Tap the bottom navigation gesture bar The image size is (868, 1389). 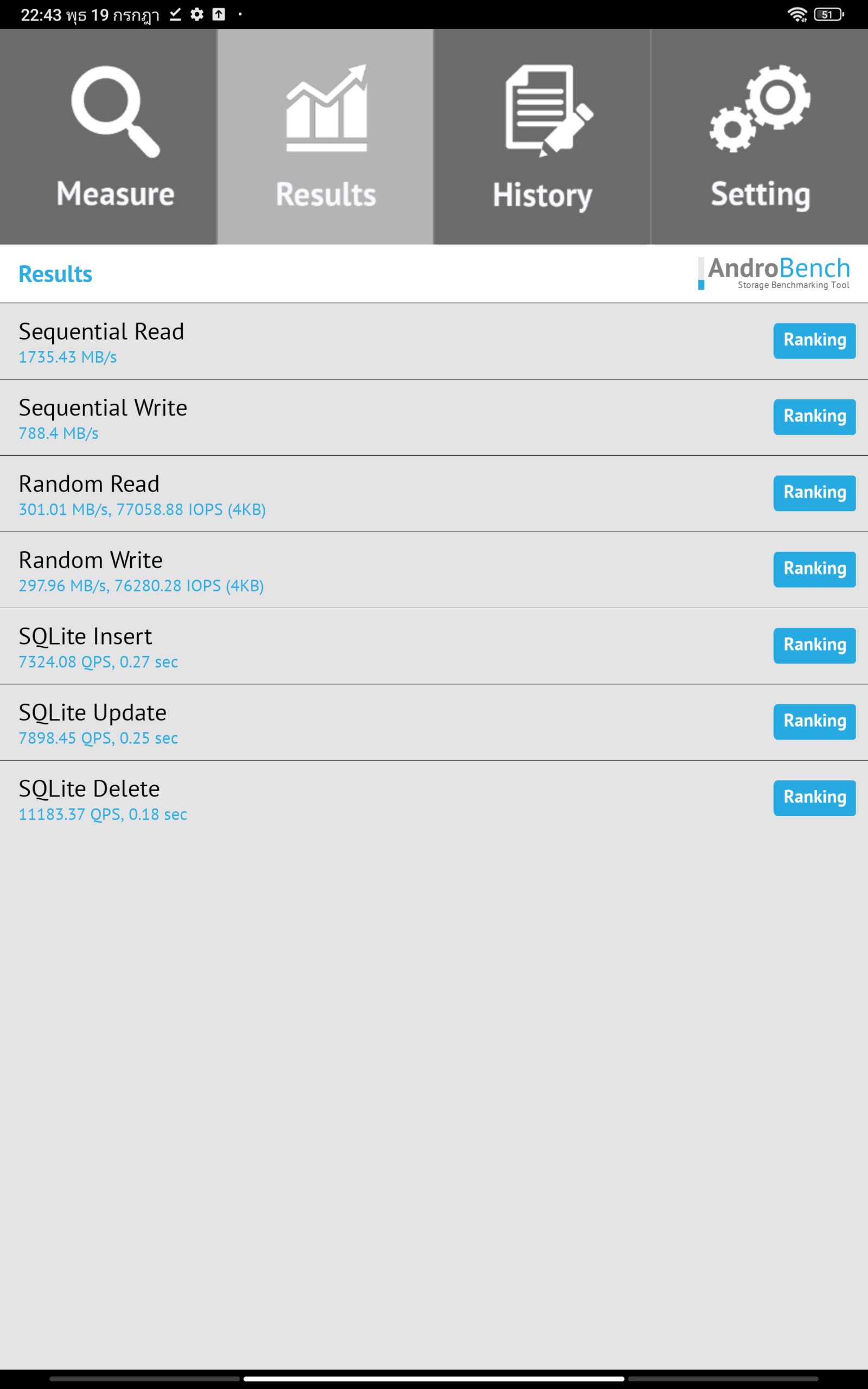(x=434, y=1378)
